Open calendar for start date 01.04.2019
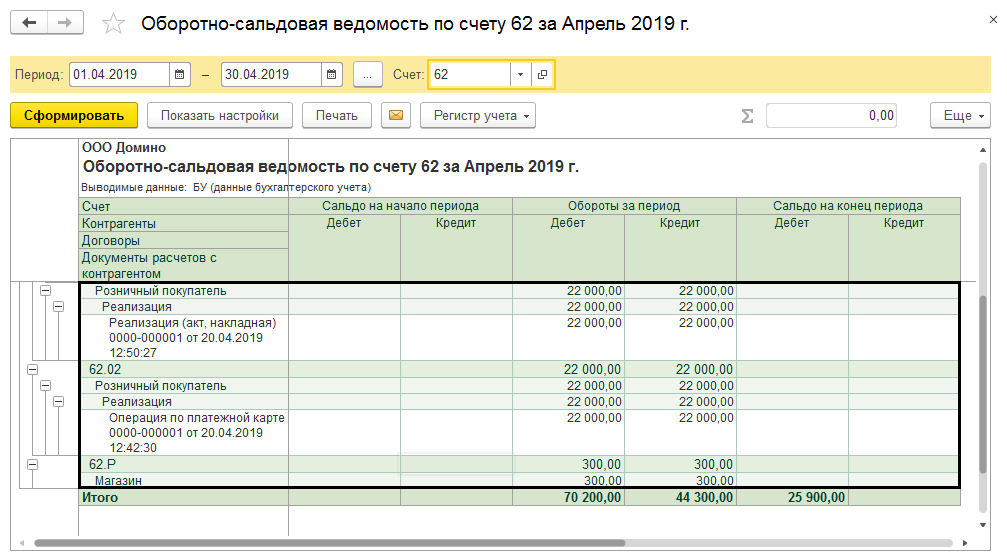The height and width of the screenshot is (560, 1007). coord(180,74)
